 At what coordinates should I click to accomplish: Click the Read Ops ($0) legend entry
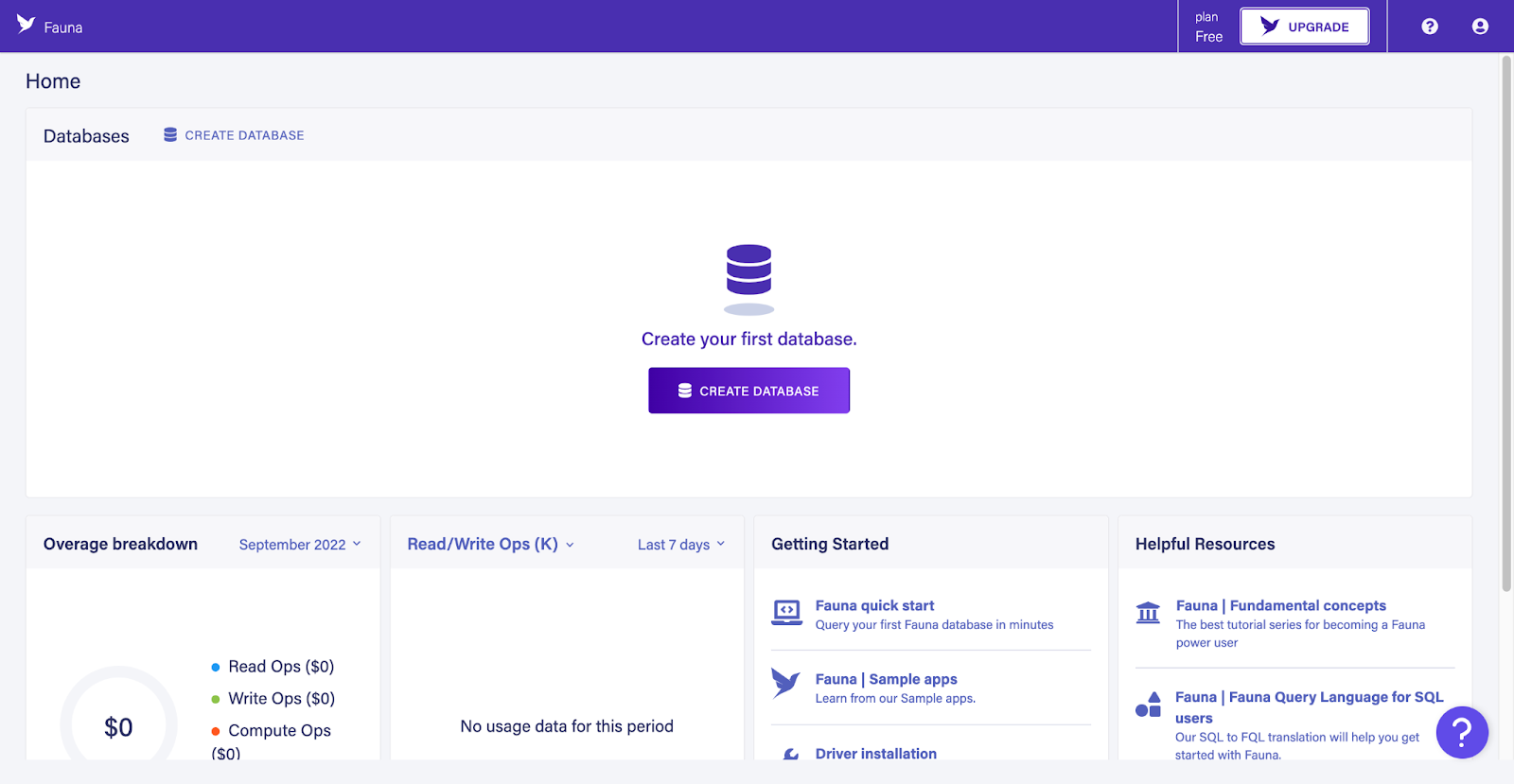(x=273, y=667)
